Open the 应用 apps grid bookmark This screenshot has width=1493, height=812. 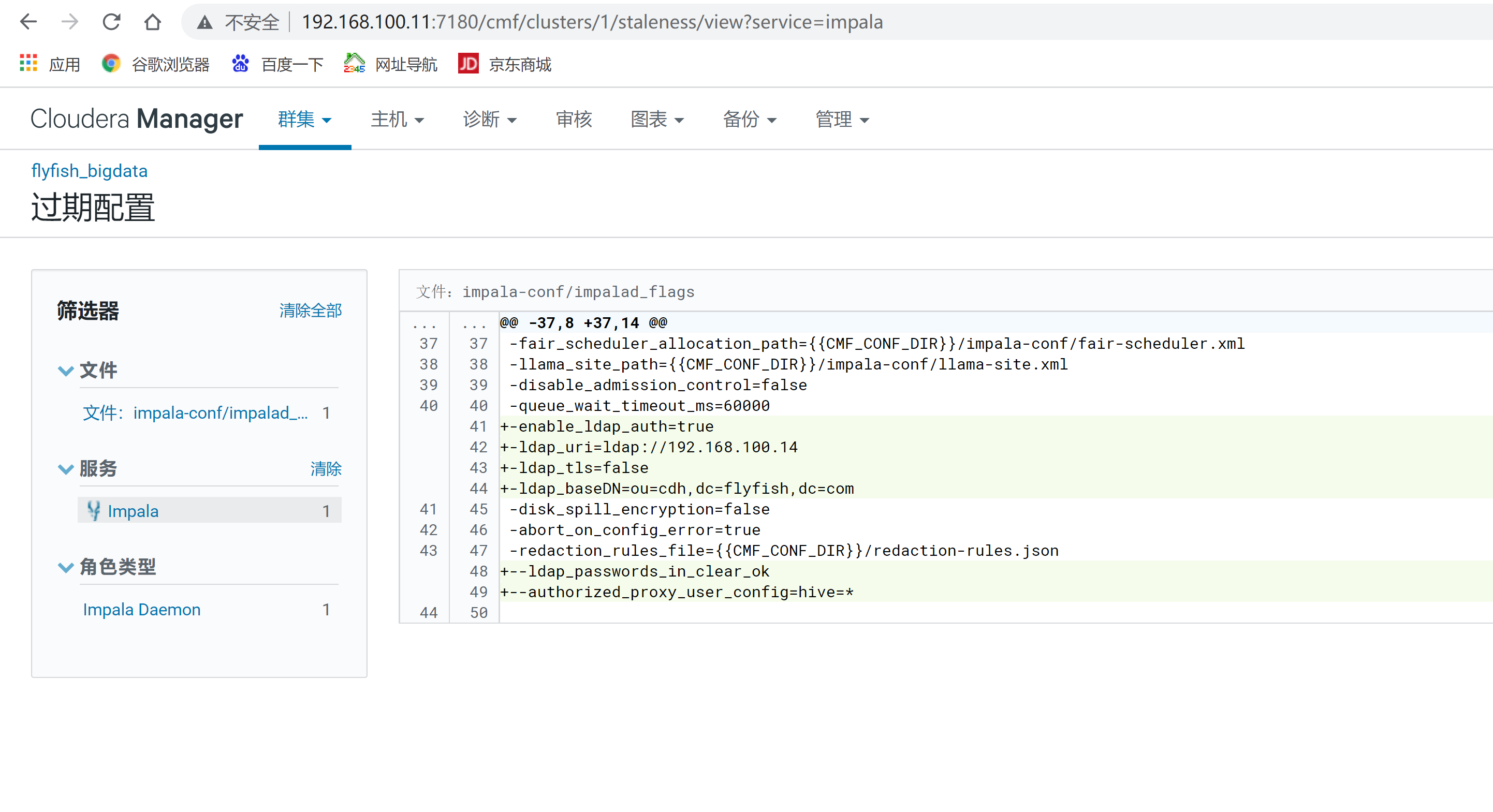click(50, 64)
